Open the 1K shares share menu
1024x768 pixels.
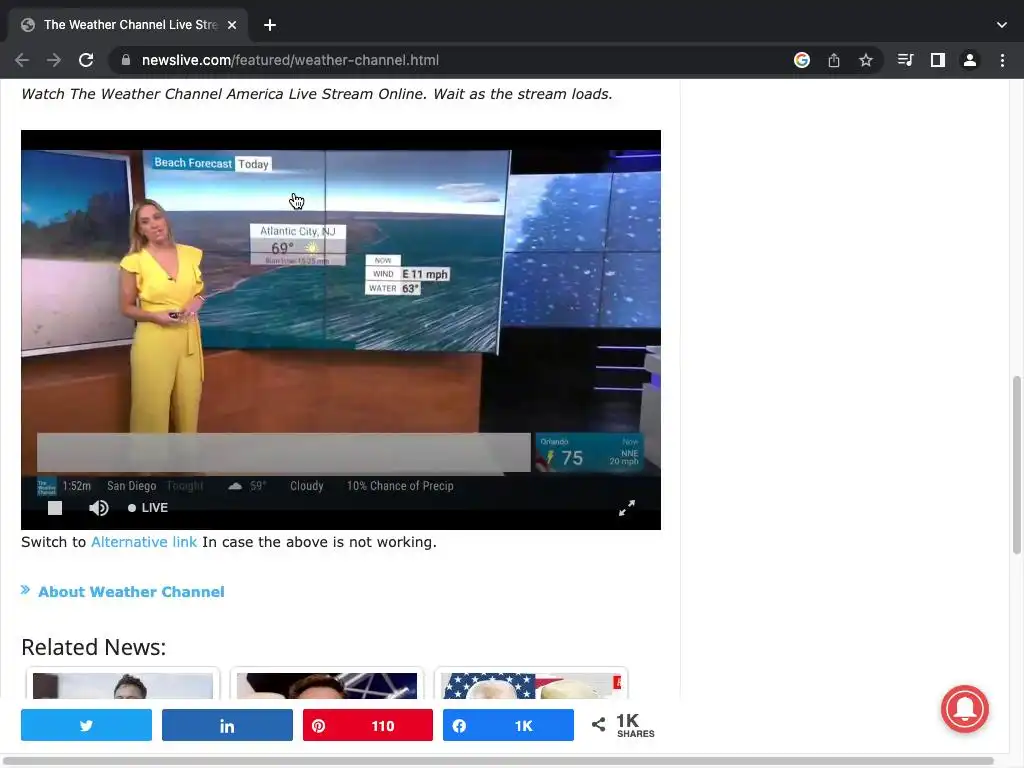point(623,725)
